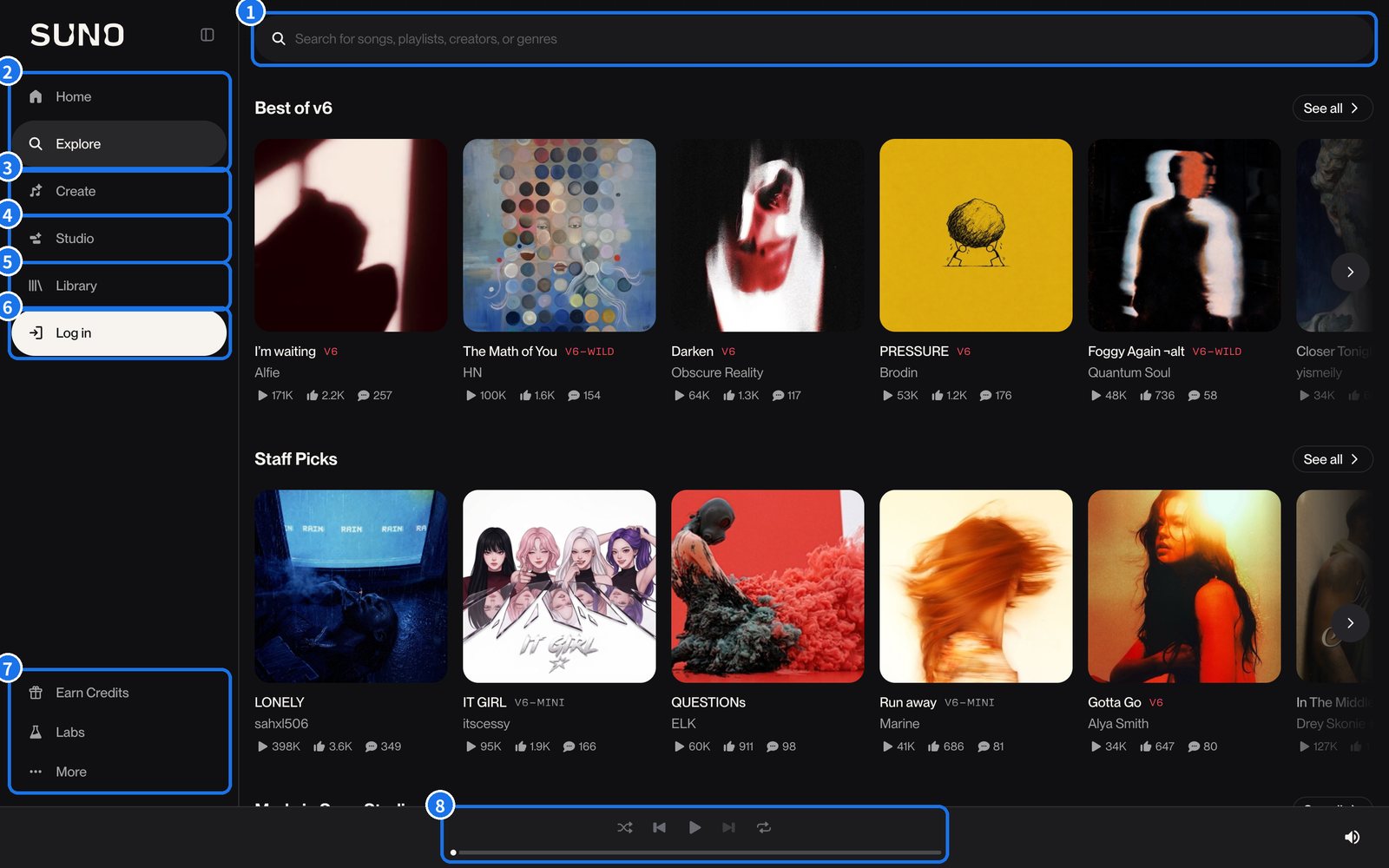Skip to the previous track
The image size is (1389, 868).
point(660,827)
